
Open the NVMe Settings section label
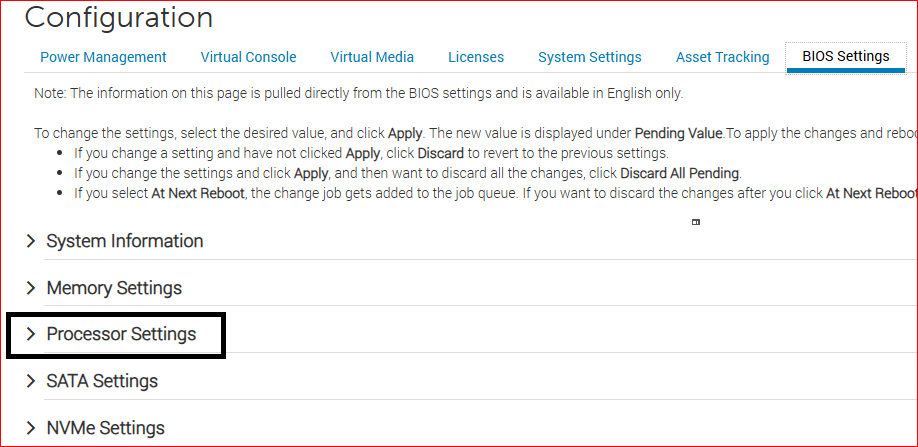105,428
